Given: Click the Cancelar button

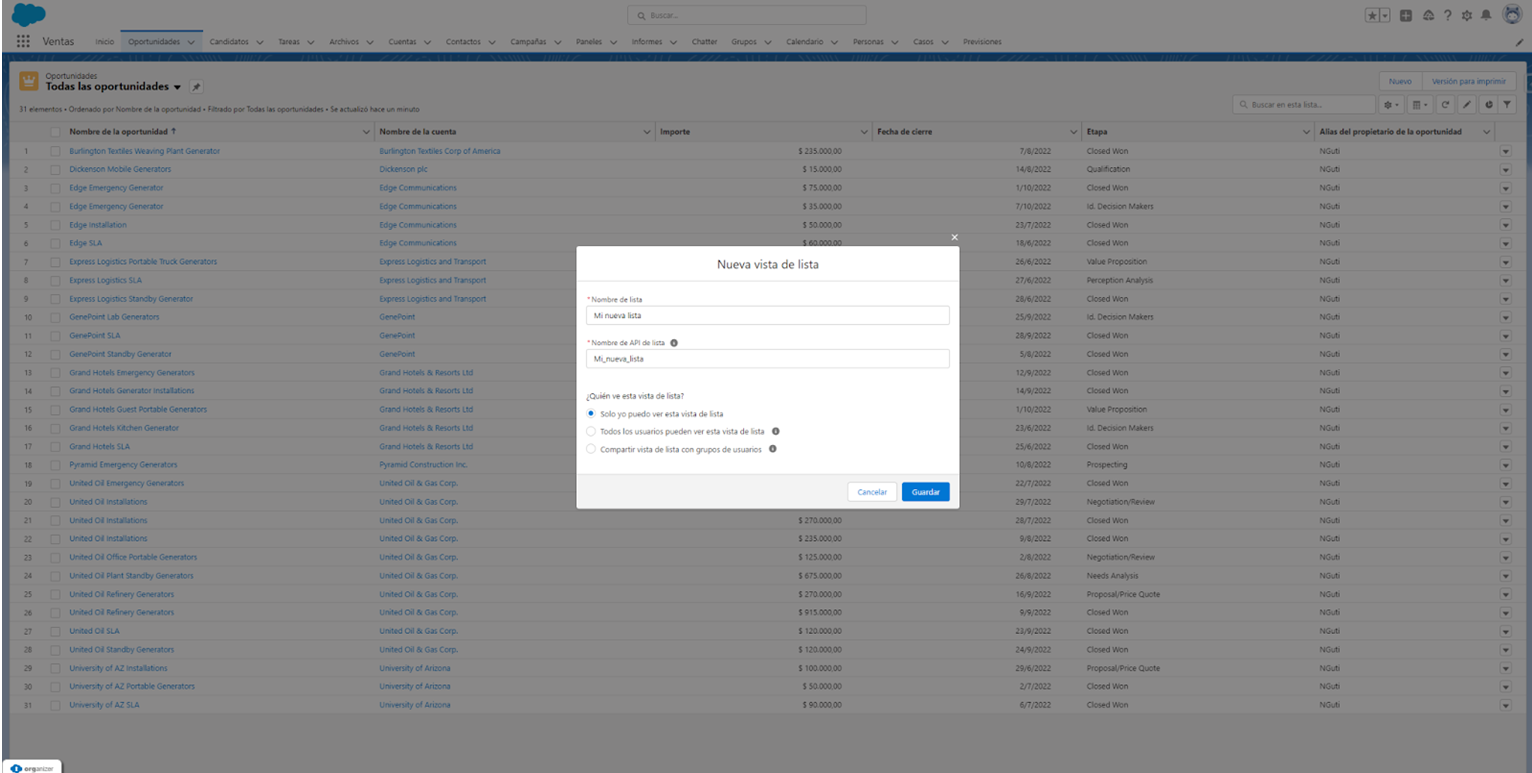Looking at the screenshot, I should coord(872,492).
